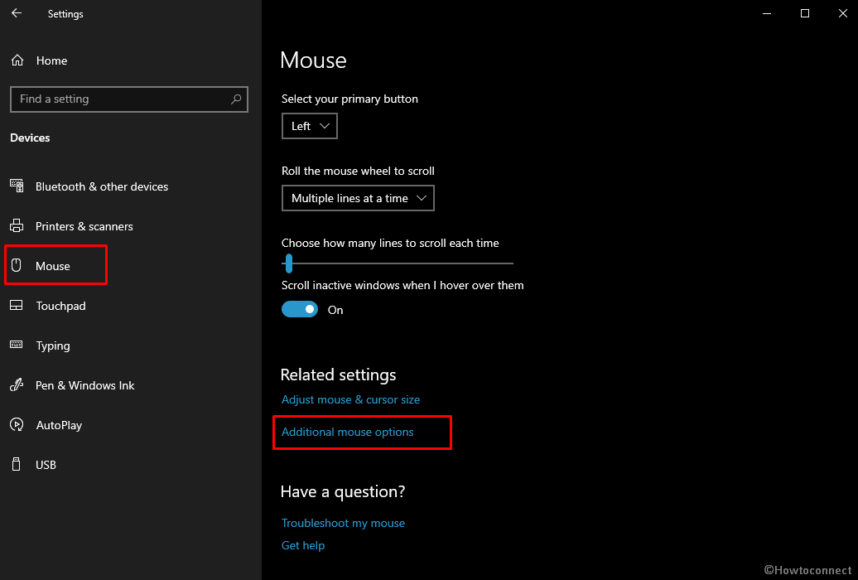Viewport: 858px width, 580px height.
Task: Select the Typing settings icon
Action: [53, 345]
